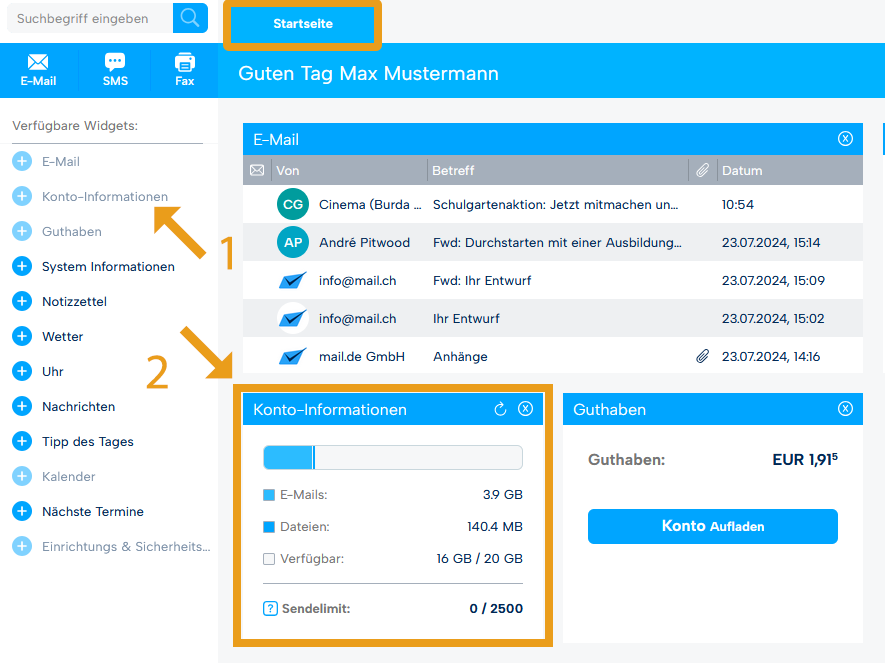
Task: Click the storage usage progress bar
Action: click(x=393, y=457)
